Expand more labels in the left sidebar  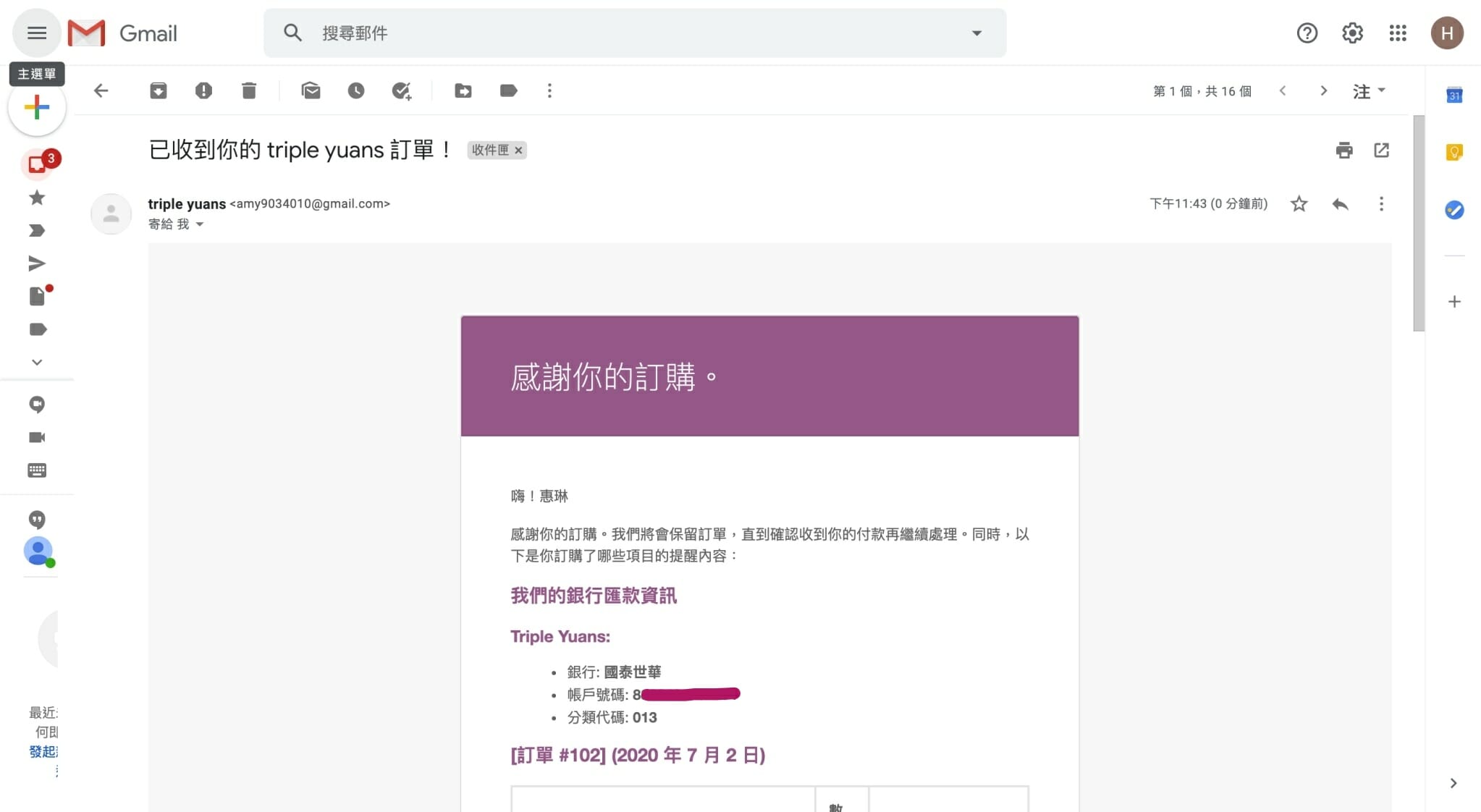tap(37, 362)
